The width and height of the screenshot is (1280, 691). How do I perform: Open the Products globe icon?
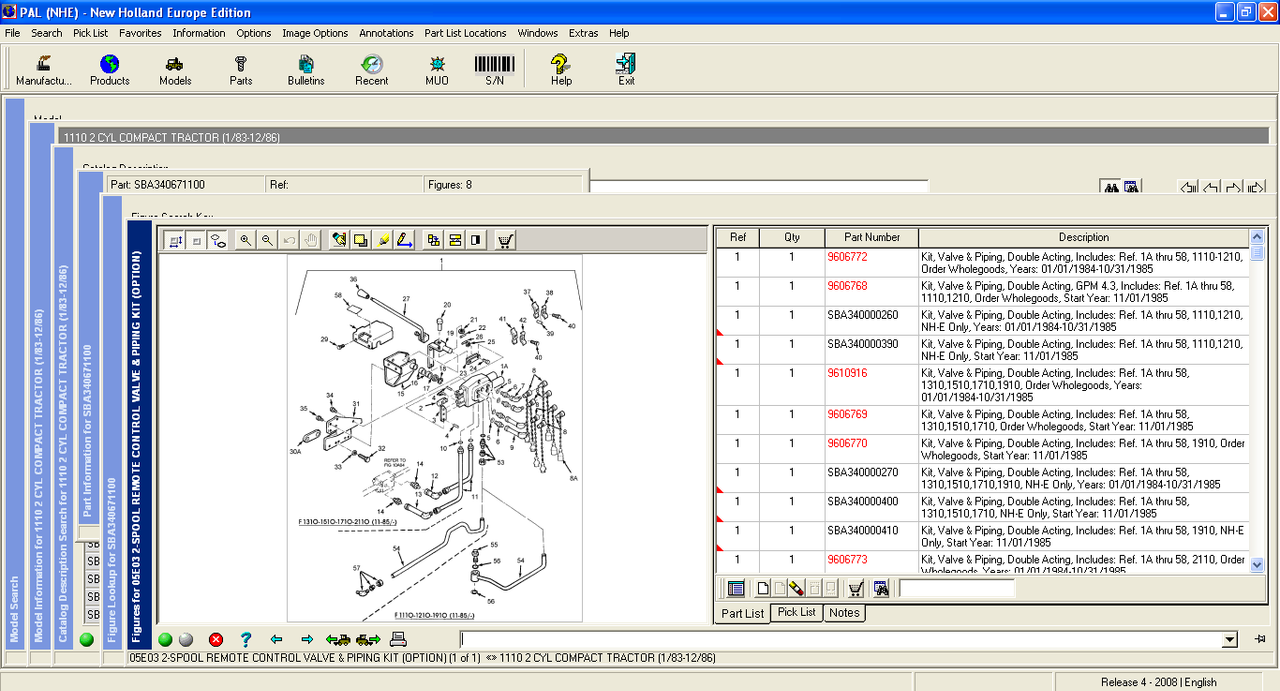tap(110, 69)
